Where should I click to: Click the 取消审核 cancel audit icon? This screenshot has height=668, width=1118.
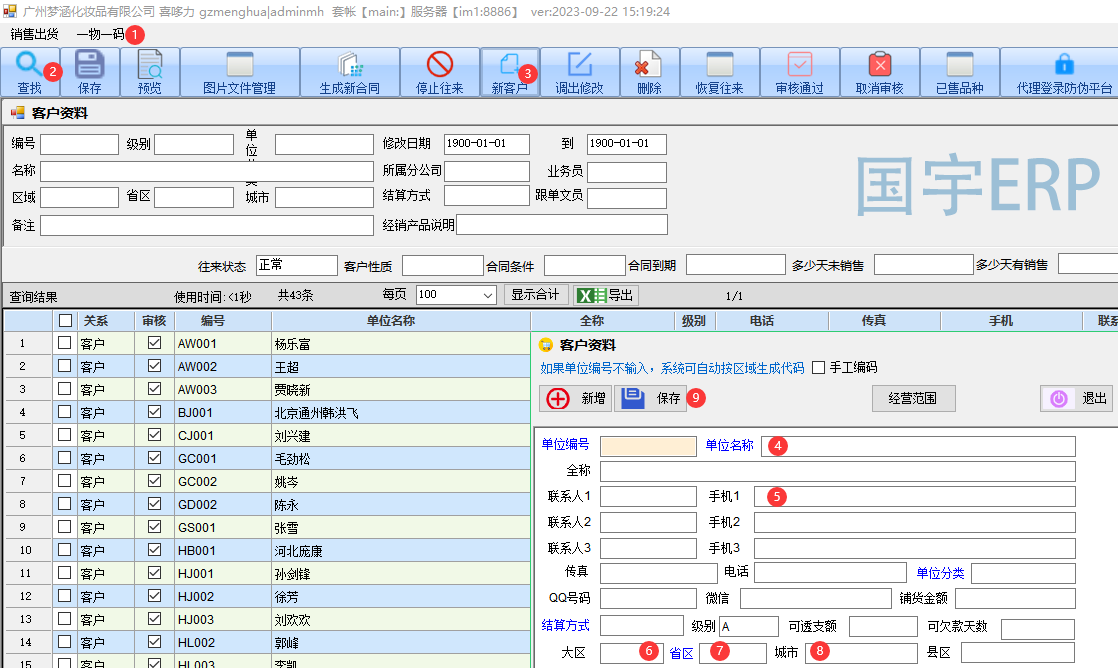(879, 72)
